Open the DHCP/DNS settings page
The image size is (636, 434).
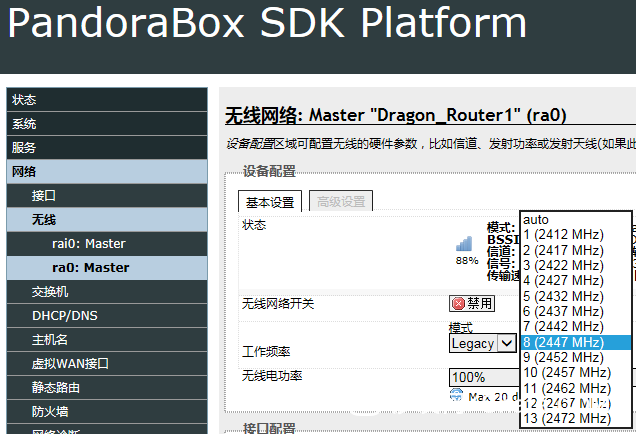(x=107, y=316)
